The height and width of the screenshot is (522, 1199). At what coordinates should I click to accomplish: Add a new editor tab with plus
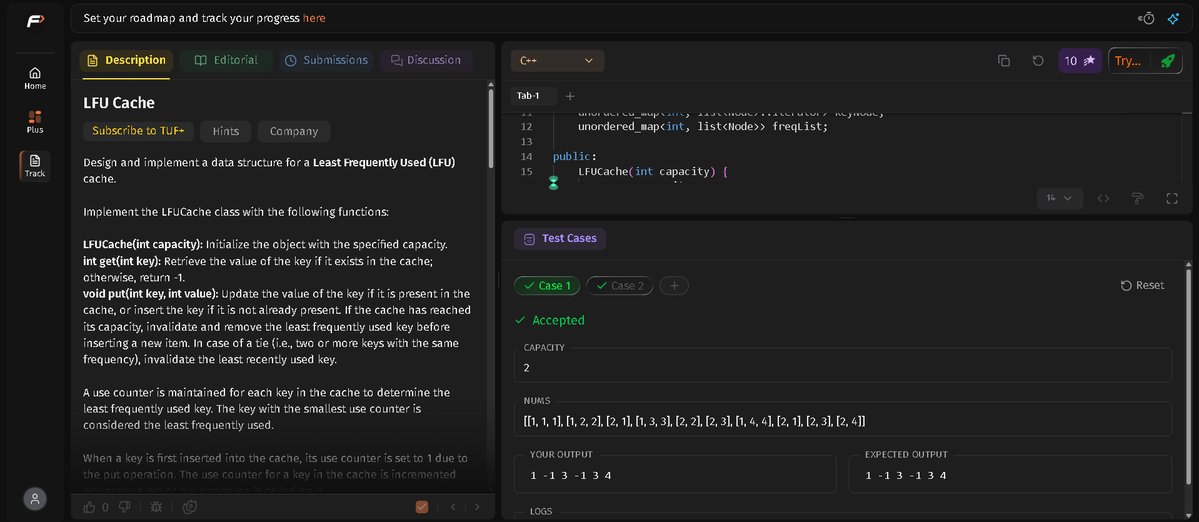(x=570, y=96)
